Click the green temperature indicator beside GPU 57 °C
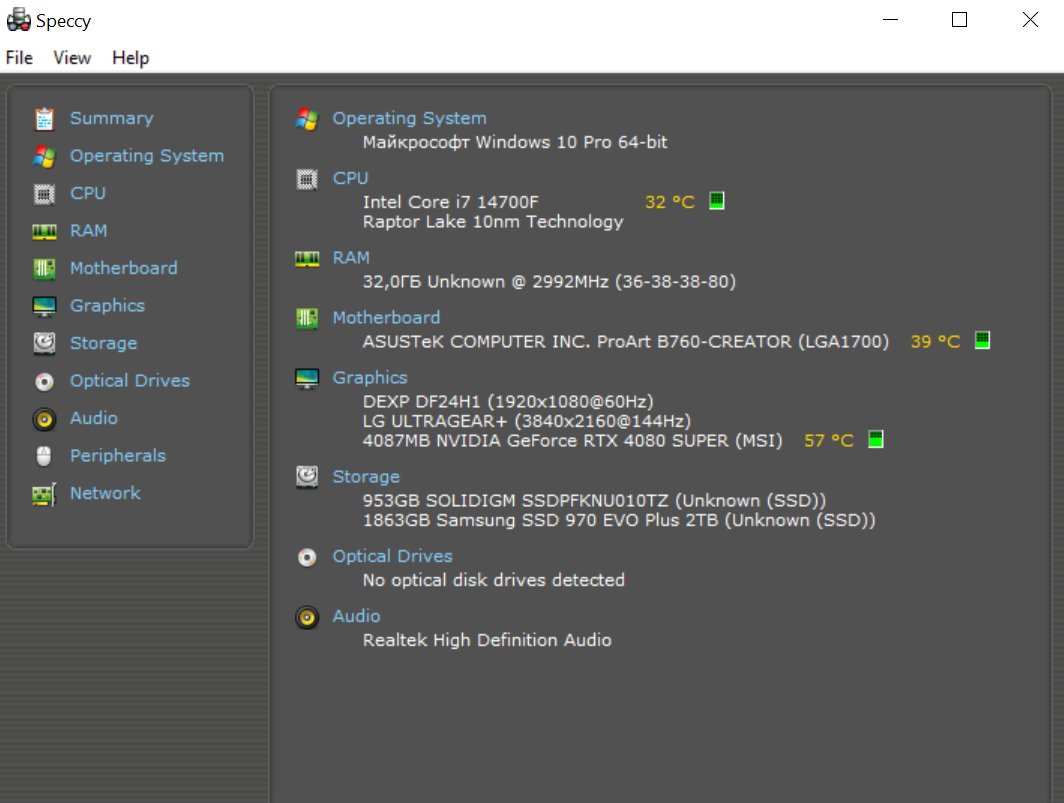Image resolution: width=1064 pixels, height=803 pixels. click(876, 439)
